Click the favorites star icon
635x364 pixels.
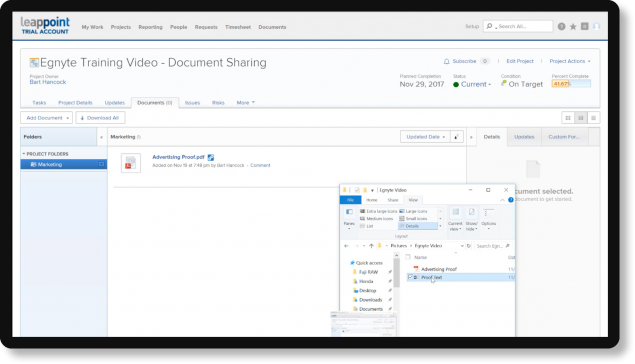[573, 27]
